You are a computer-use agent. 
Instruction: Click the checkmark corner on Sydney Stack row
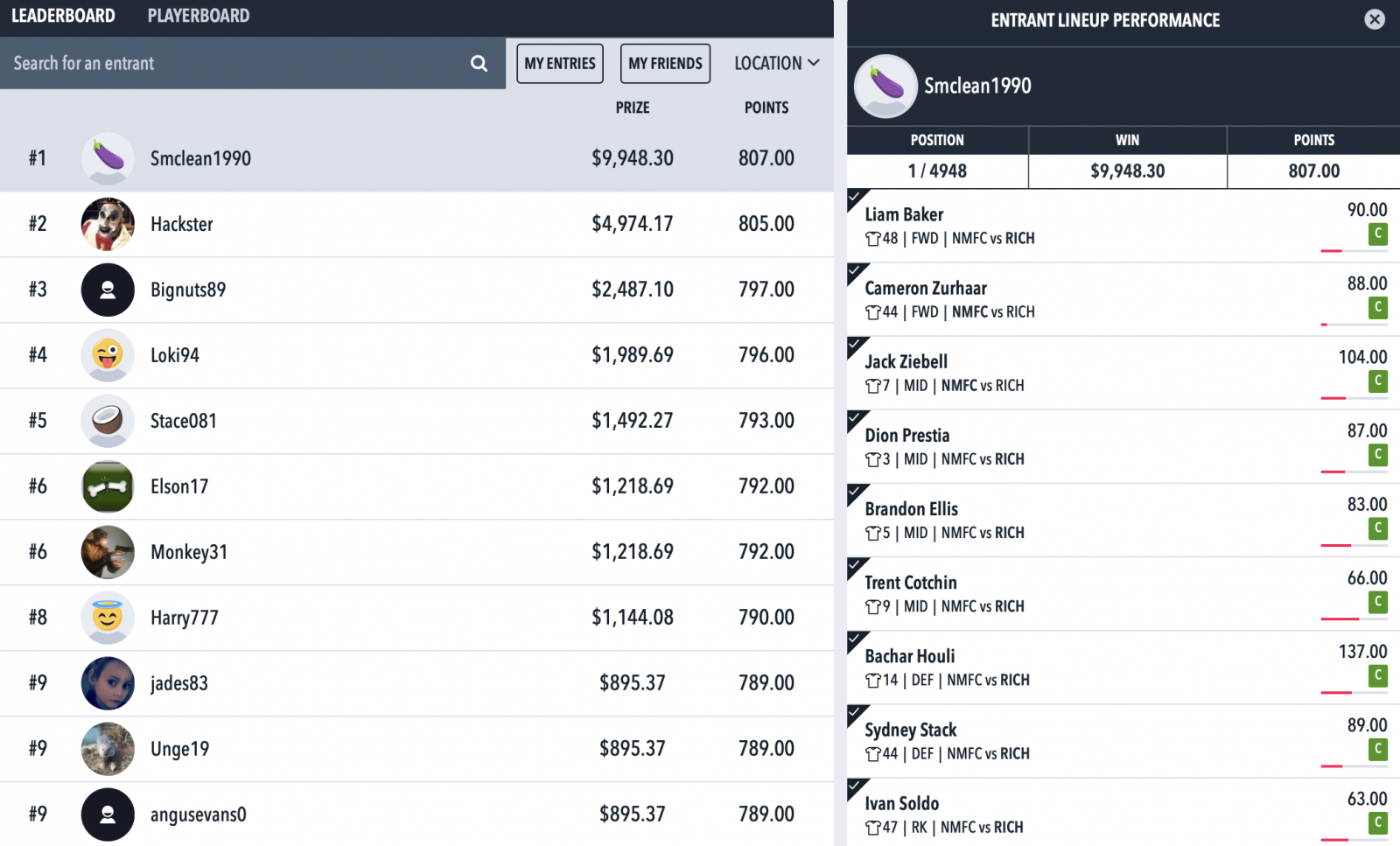[x=857, y=714]
